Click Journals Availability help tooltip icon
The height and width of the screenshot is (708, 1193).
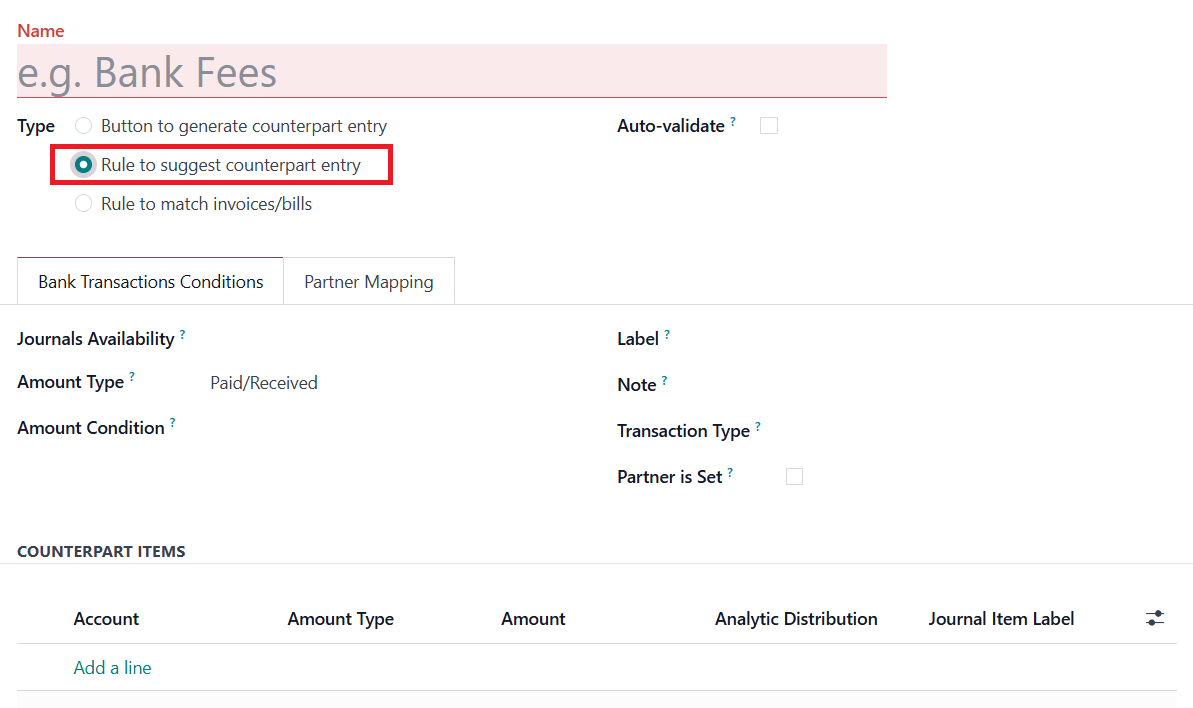click(182, 334)
